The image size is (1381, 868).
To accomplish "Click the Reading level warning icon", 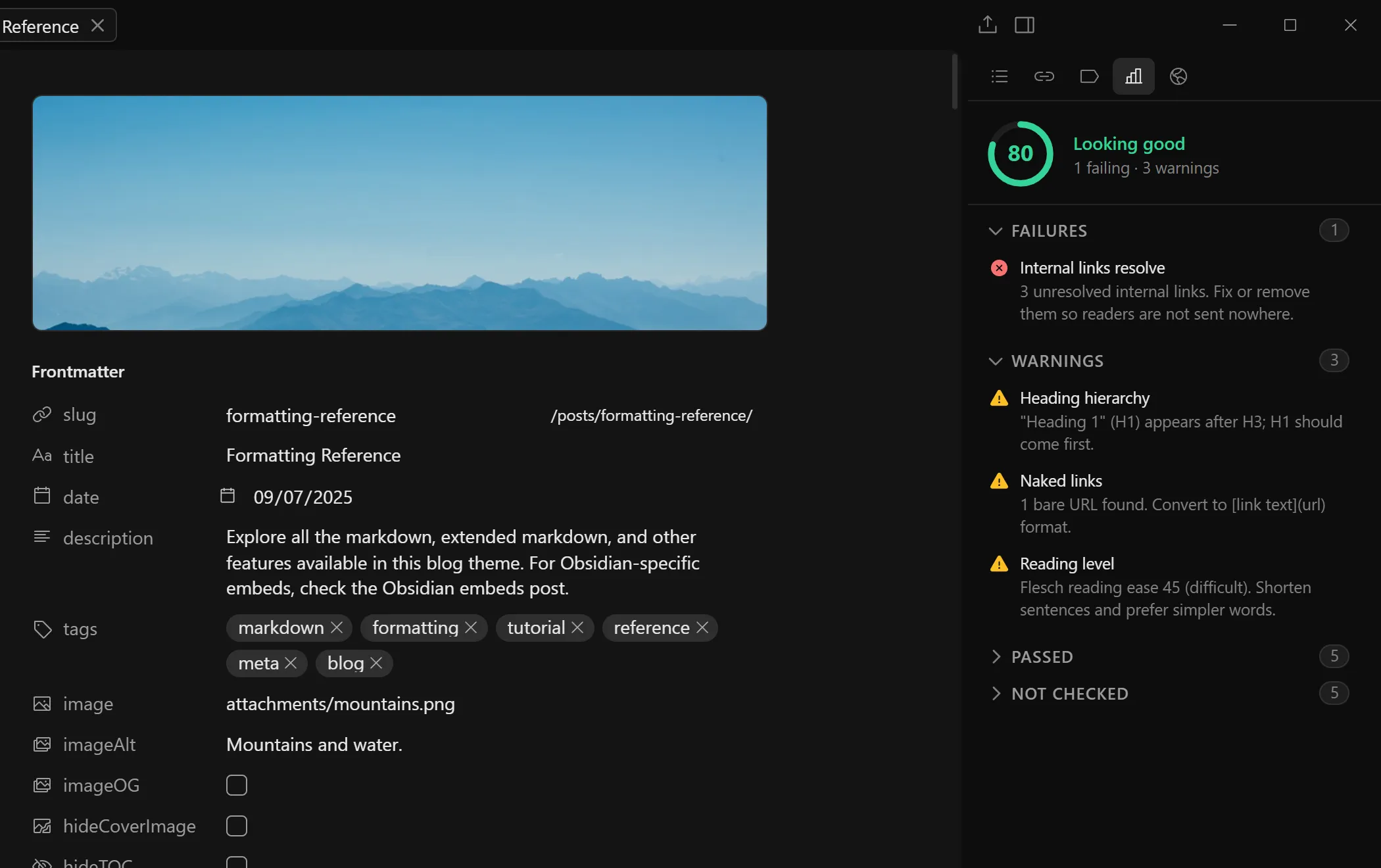I will 999,564.
